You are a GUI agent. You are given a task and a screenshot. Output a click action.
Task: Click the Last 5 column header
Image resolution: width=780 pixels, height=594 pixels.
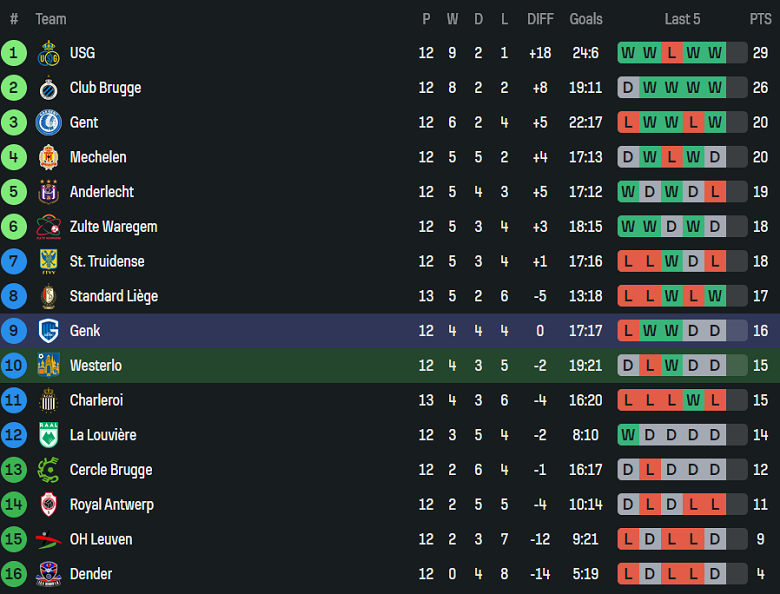682,19
